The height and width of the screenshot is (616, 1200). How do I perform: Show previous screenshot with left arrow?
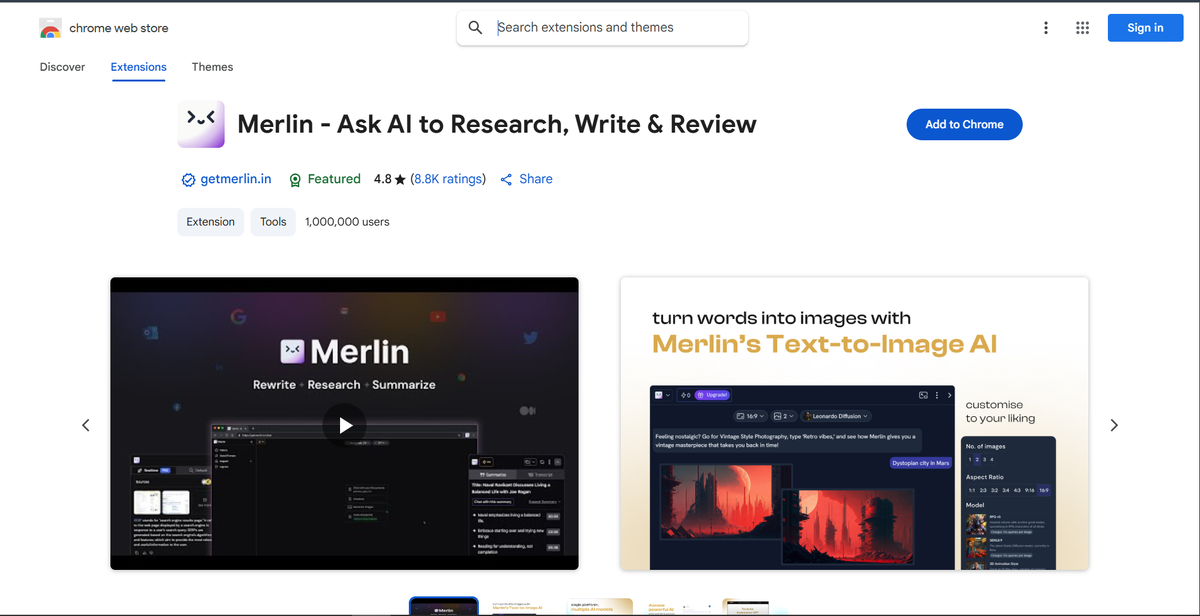pyautogui.click(x=86, y=425)
